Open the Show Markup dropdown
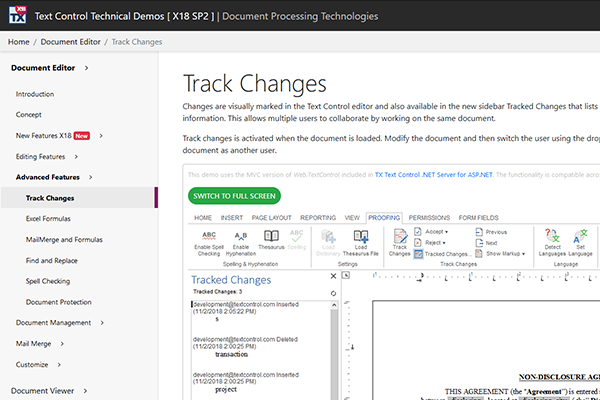This screenshot has width=600, height=400. (x=500, y=253)
